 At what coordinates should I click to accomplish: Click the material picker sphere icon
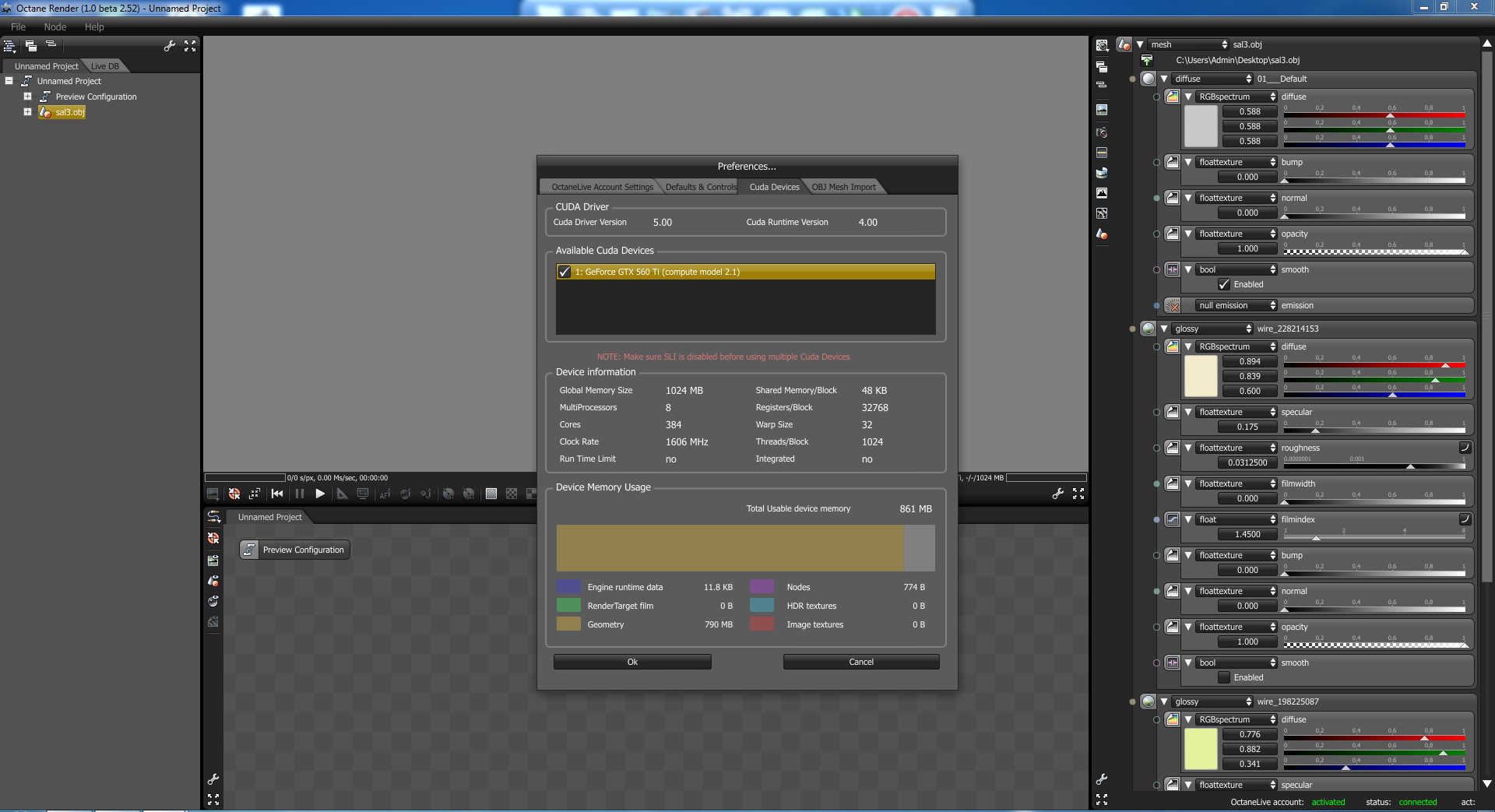405,494
